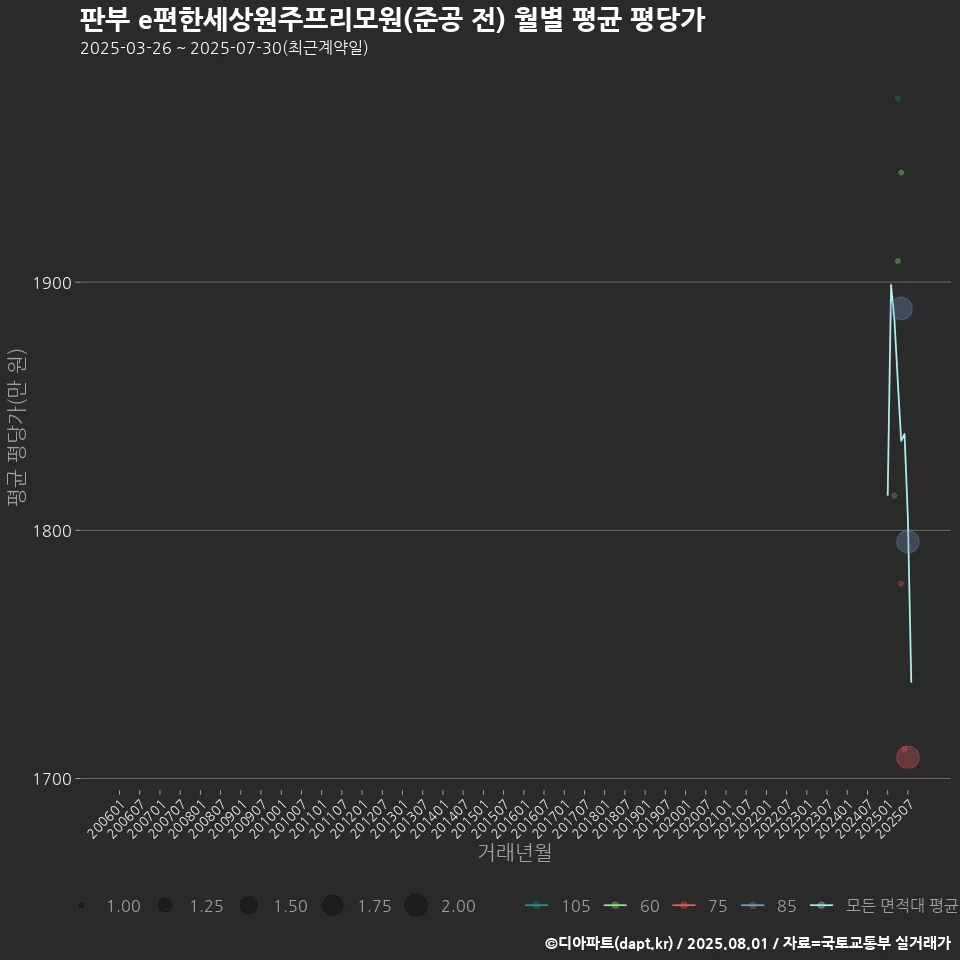
Task: Click the '202507' x-axis tick label
Action: pyautogui.click(x=894, y=819)
